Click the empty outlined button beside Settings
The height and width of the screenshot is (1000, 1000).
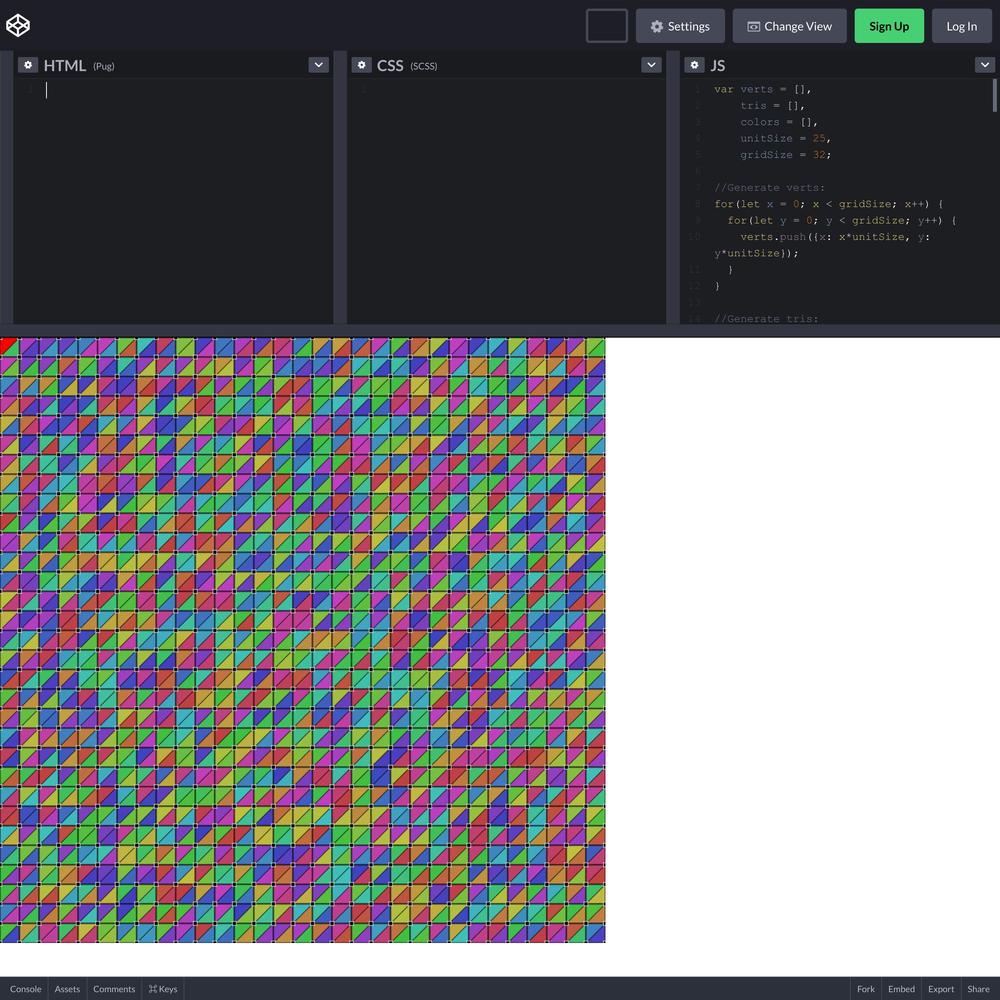point(607,26)
